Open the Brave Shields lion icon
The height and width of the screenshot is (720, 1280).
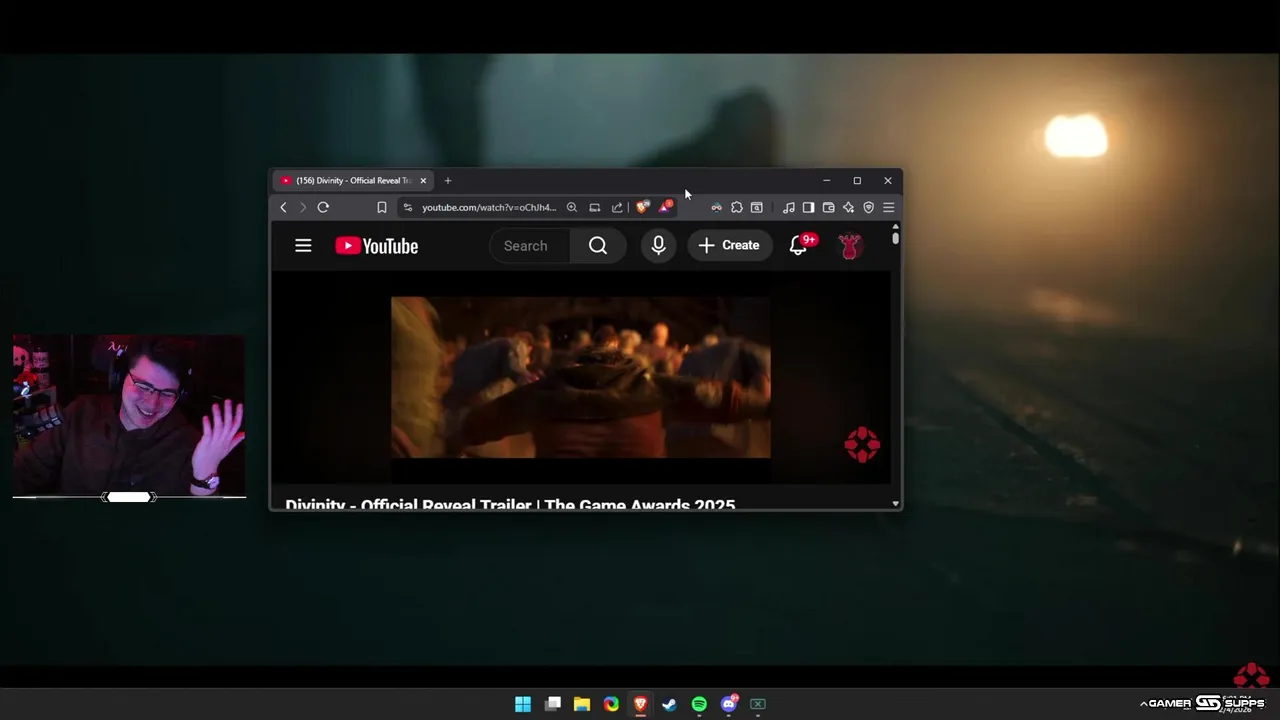click(x=642, y=207)
